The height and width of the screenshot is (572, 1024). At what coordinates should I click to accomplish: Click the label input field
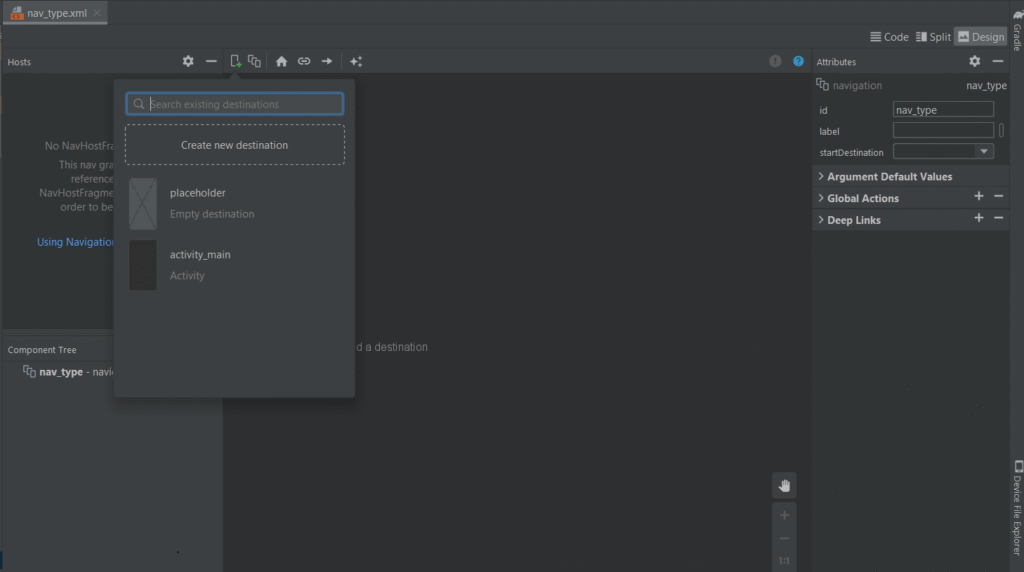(x=943, y=131)
